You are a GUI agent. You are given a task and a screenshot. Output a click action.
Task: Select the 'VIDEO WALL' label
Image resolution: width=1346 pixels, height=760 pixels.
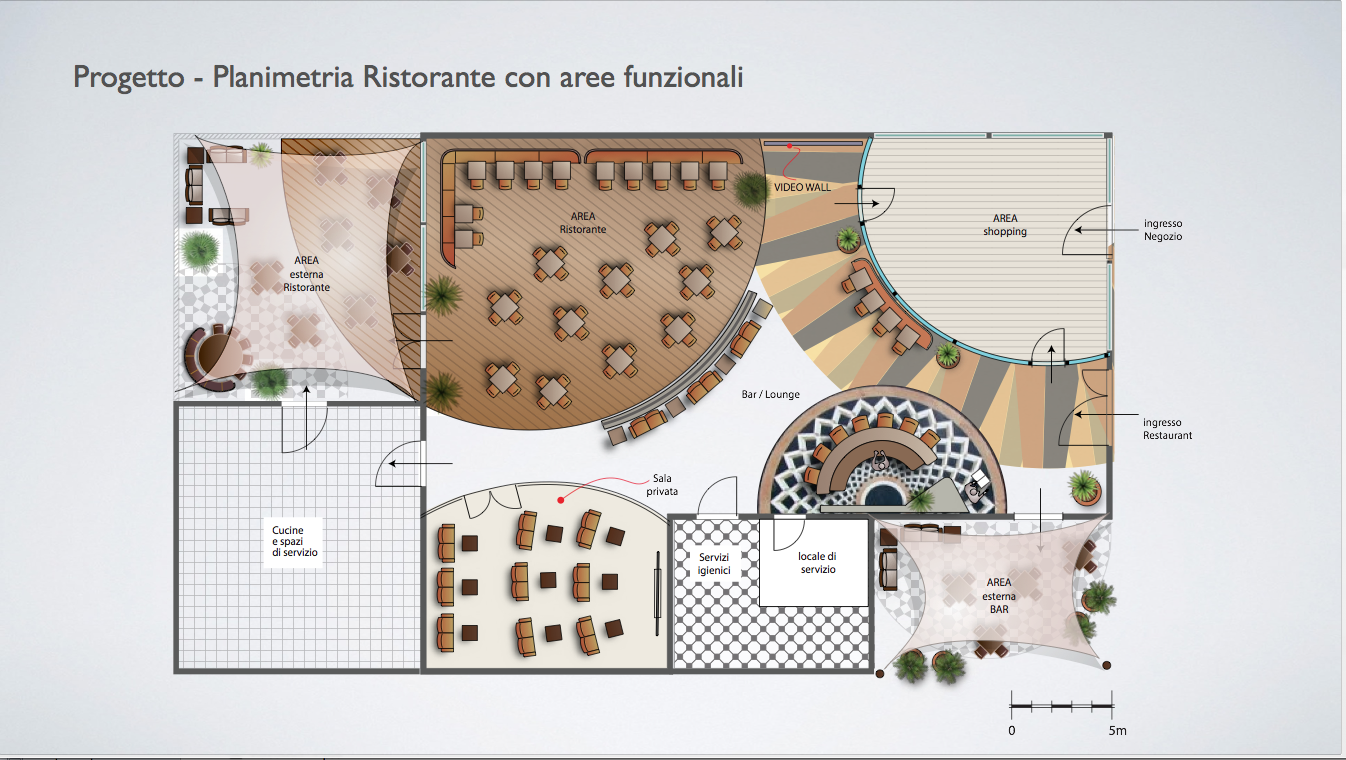click(x=802, y=187)
